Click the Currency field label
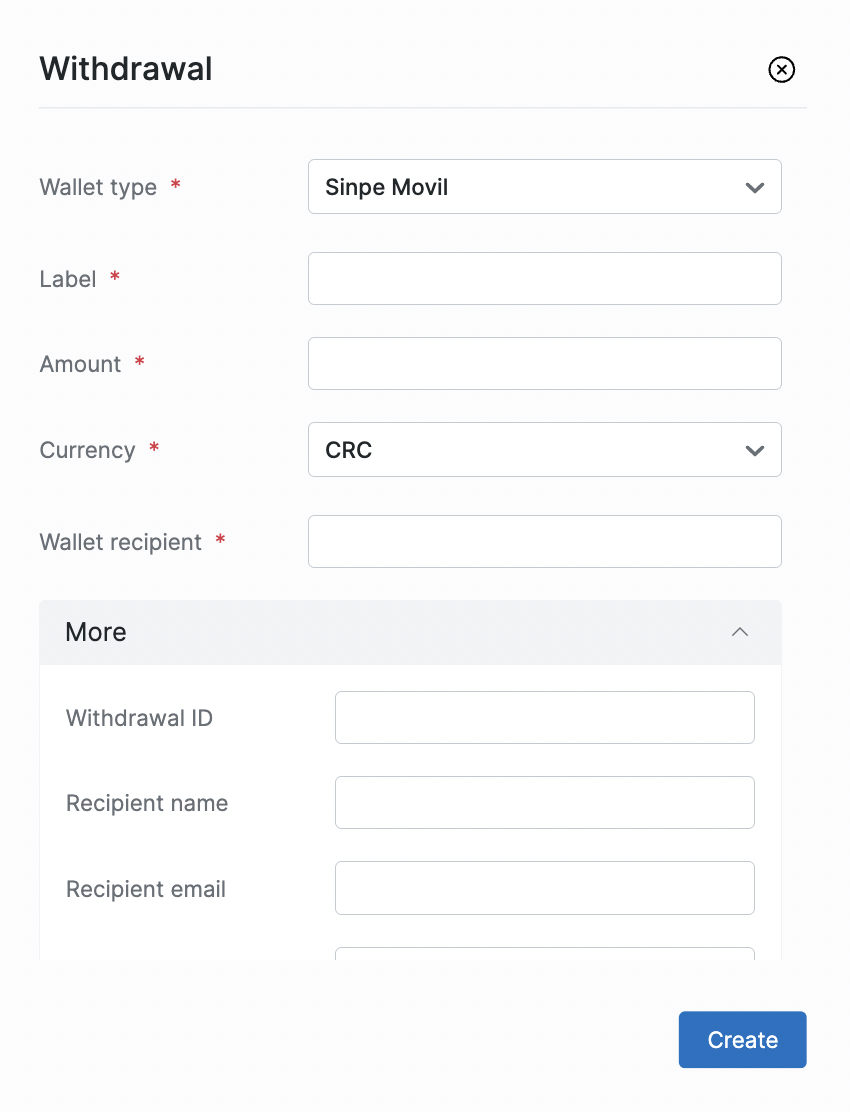Screen dimensions: 850x1112 [87, 450]
